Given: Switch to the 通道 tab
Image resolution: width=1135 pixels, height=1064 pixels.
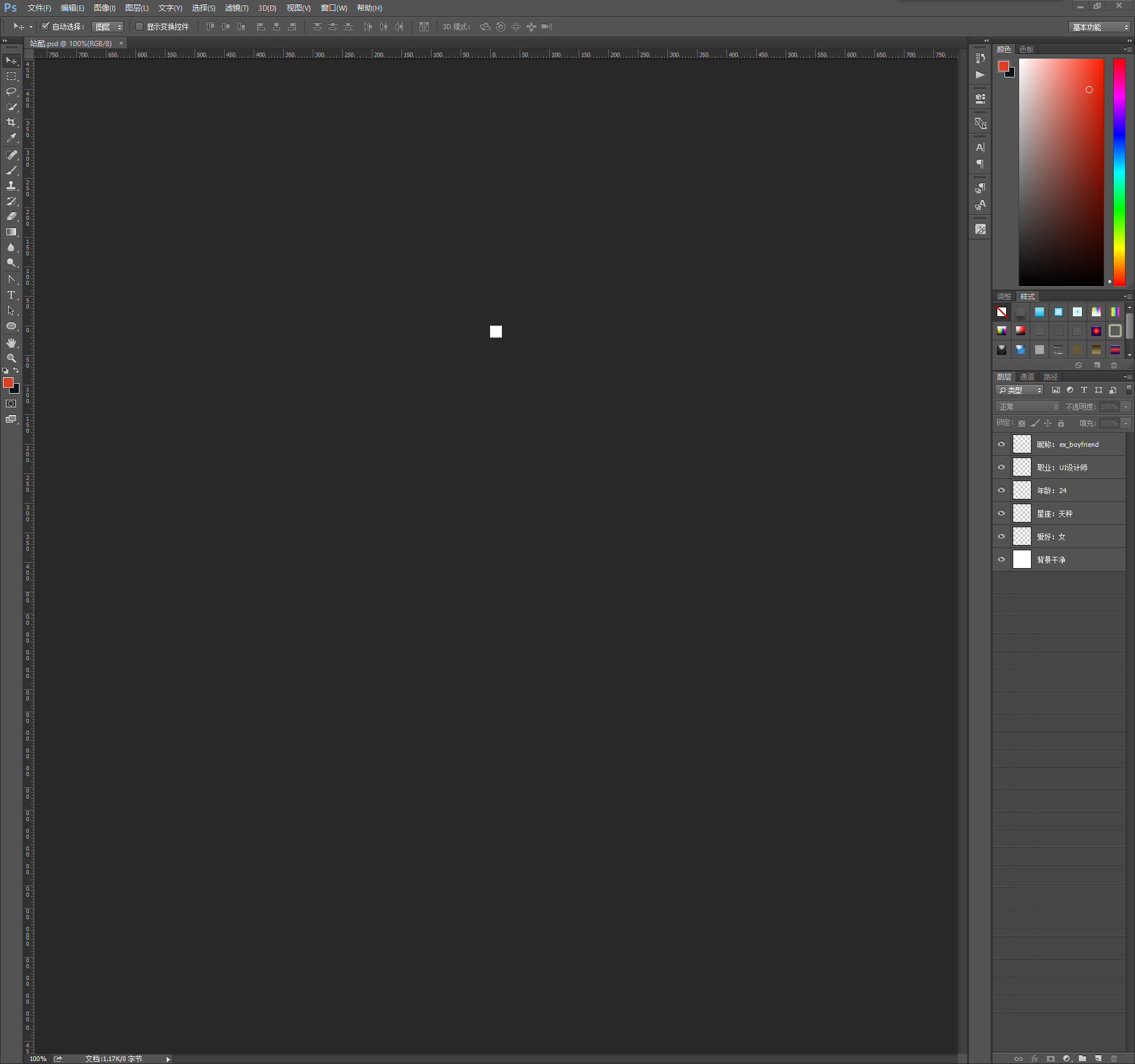Looking at the screenshot, I should [x=1027, y=377].
